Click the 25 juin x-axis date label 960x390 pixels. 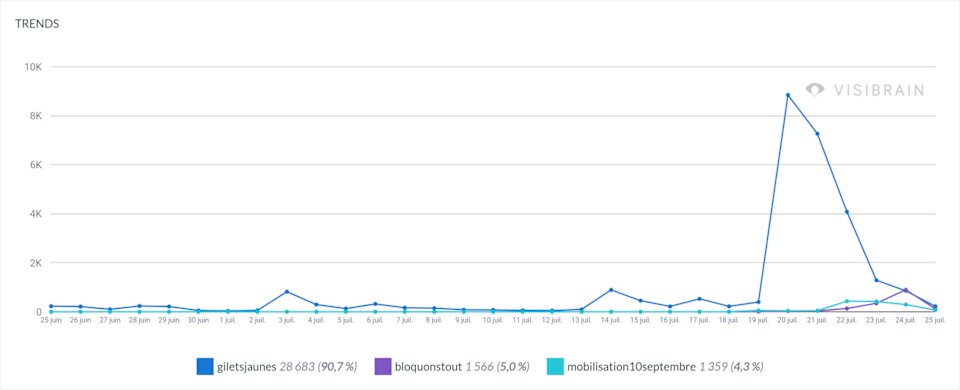(x=51, y=320)
